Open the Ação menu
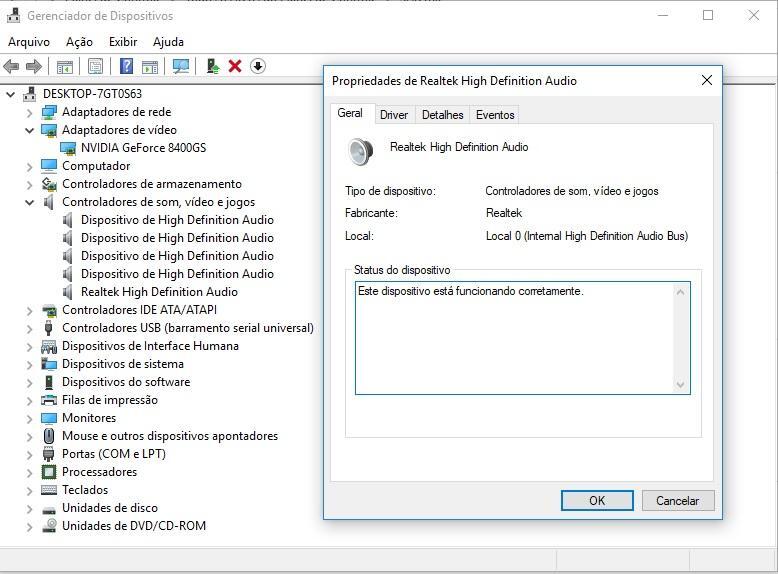The image size is (778, 574). click(79, 42)
